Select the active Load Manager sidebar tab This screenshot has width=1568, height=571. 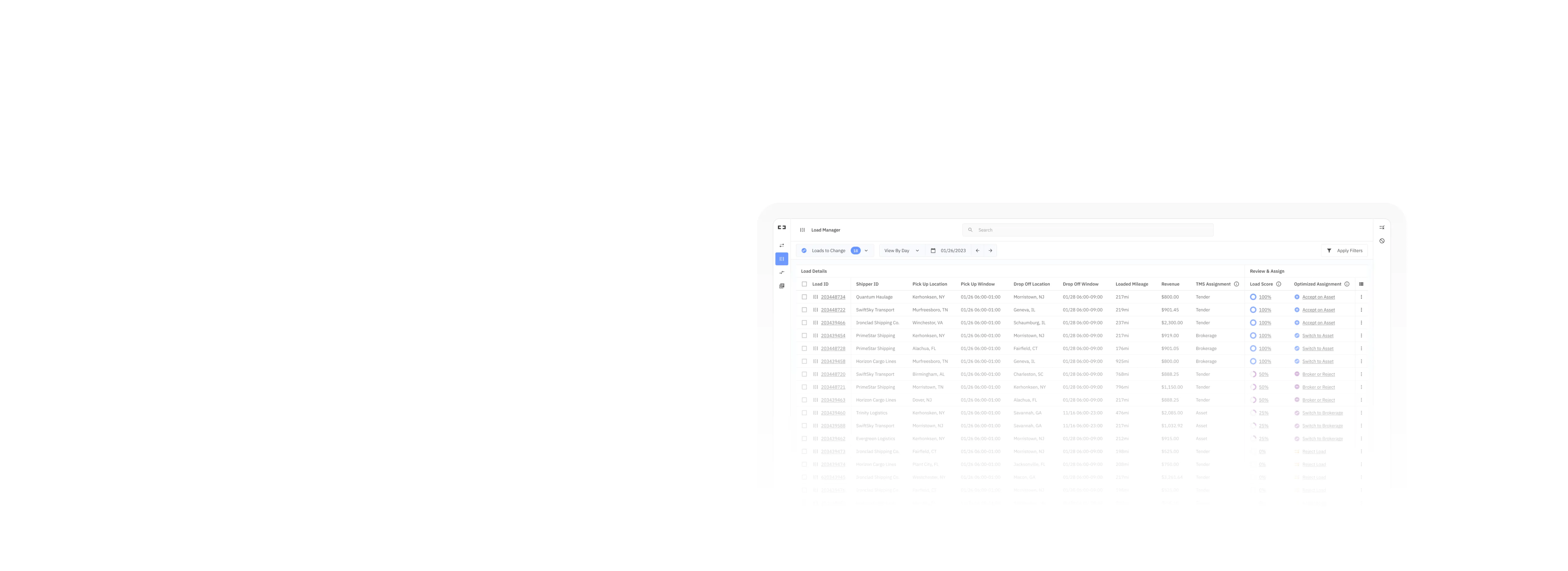coord(781,259)
